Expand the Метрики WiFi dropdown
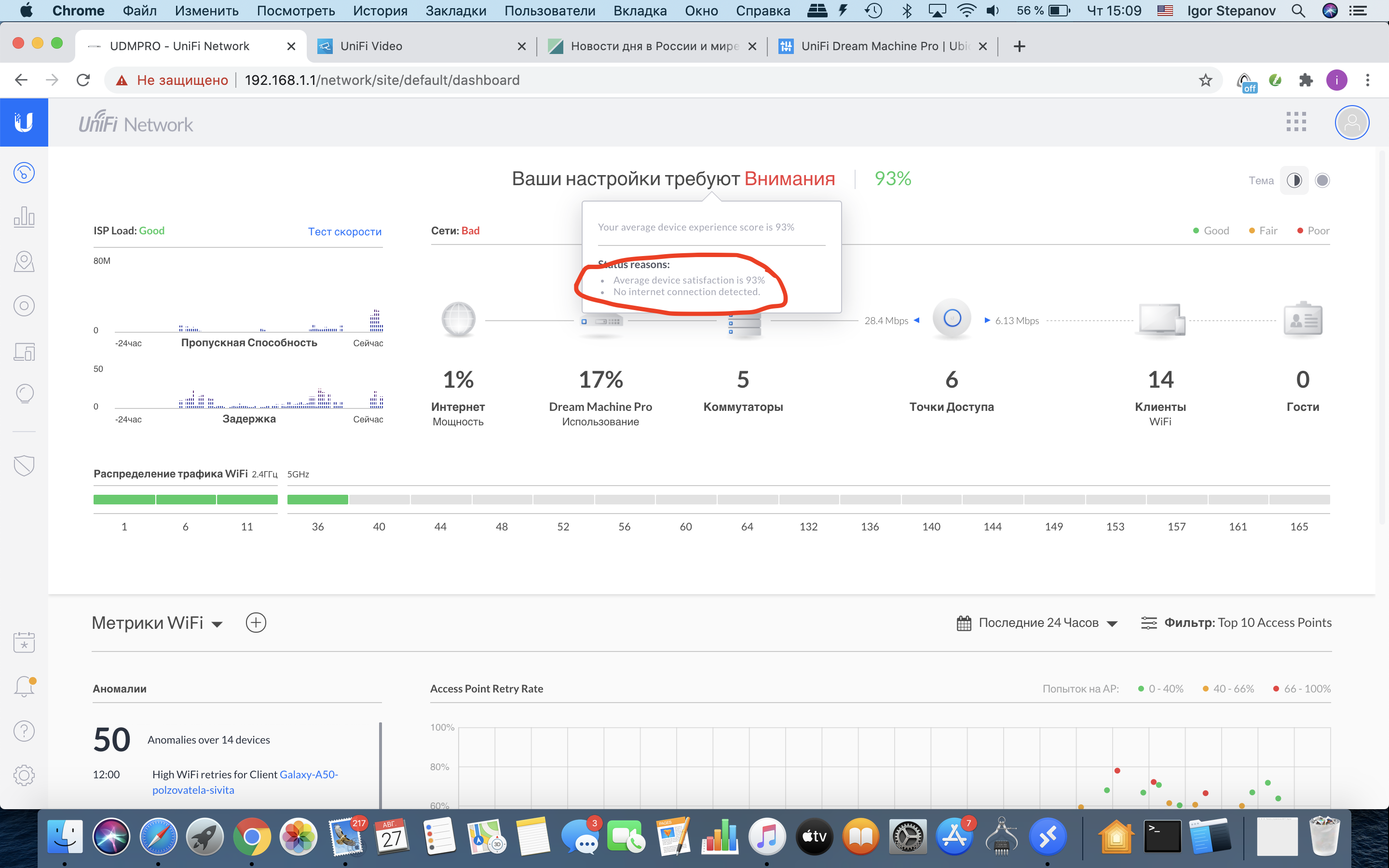1389x868 pixels. (x=157, y=623)
